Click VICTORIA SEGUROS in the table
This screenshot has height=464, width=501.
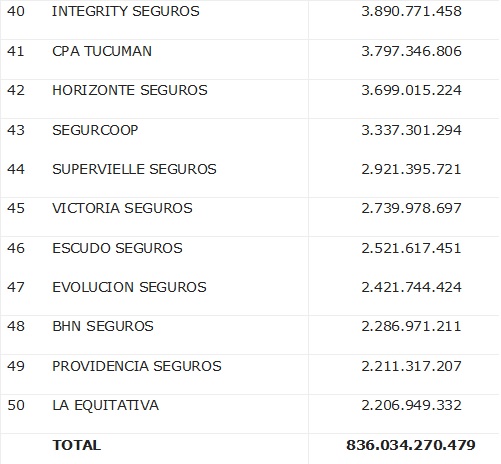click(x=122, y=208)
